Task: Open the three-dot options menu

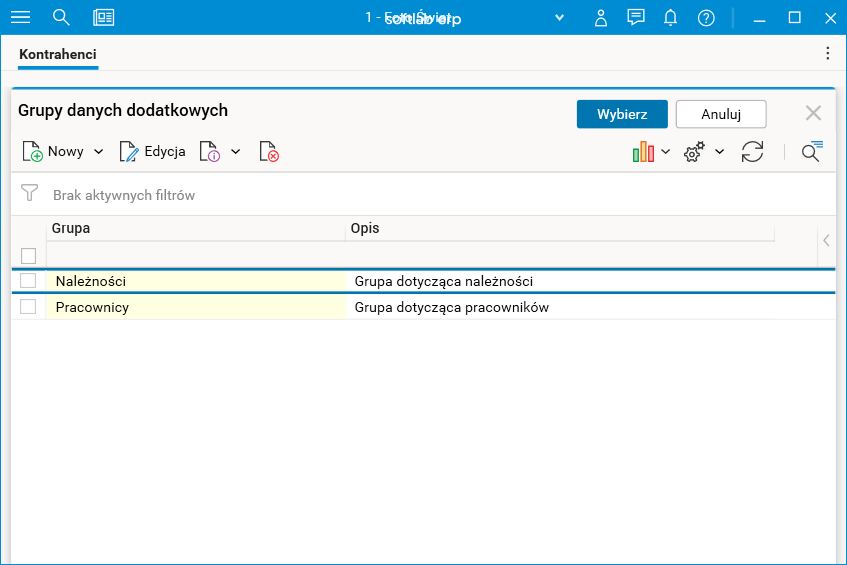Action: pos(827,54)
